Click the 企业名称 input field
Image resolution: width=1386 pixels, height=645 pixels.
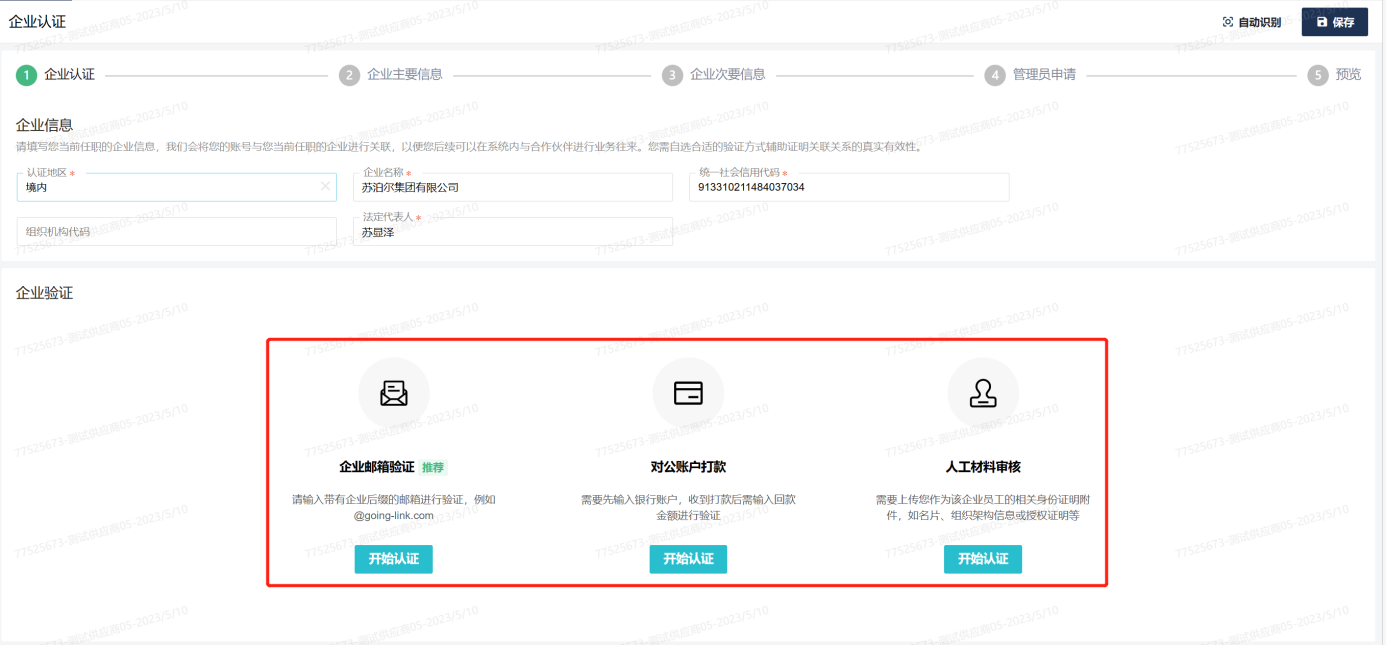click(x=512, y=187)
